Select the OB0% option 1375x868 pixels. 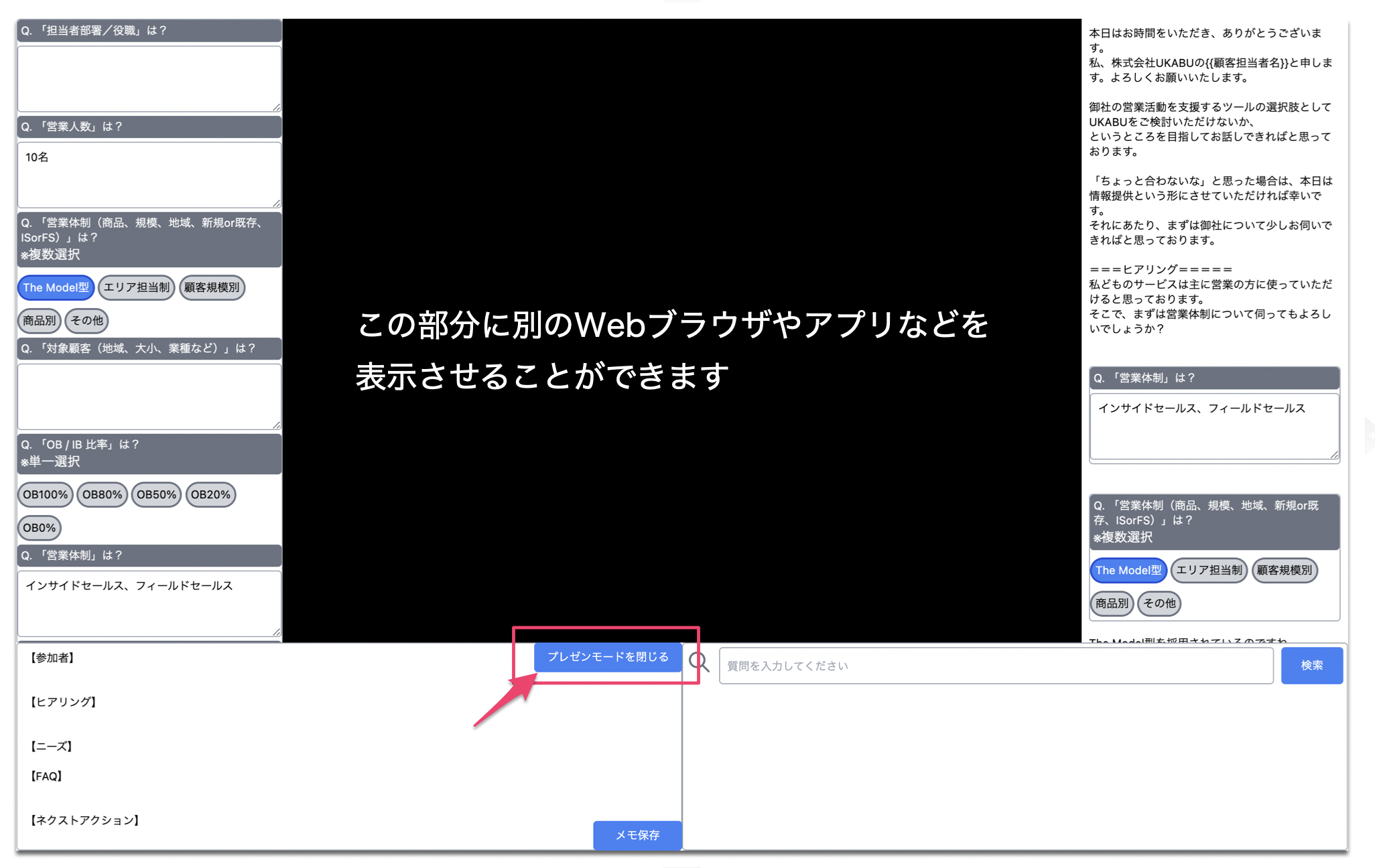[x=40, y=528]
